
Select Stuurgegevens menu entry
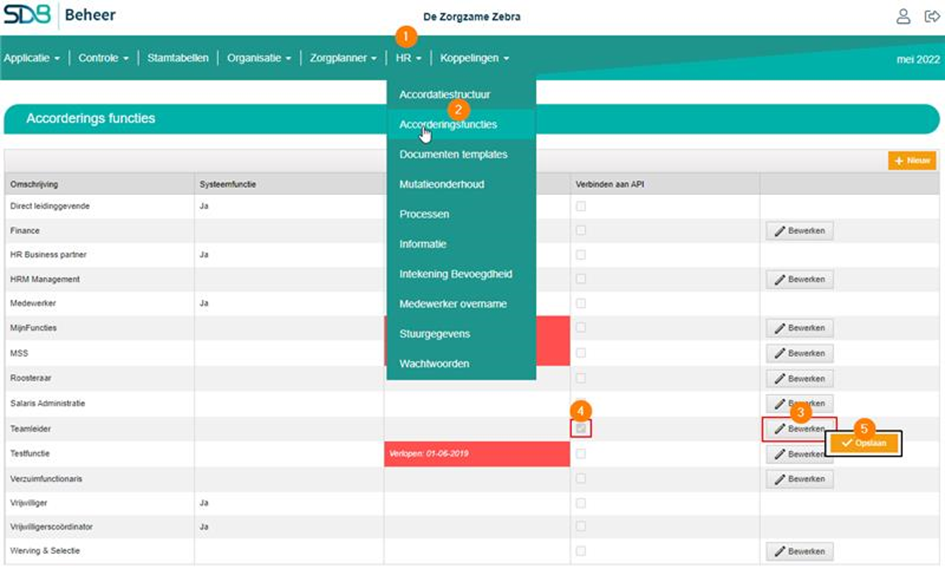[x=461, y=333]
